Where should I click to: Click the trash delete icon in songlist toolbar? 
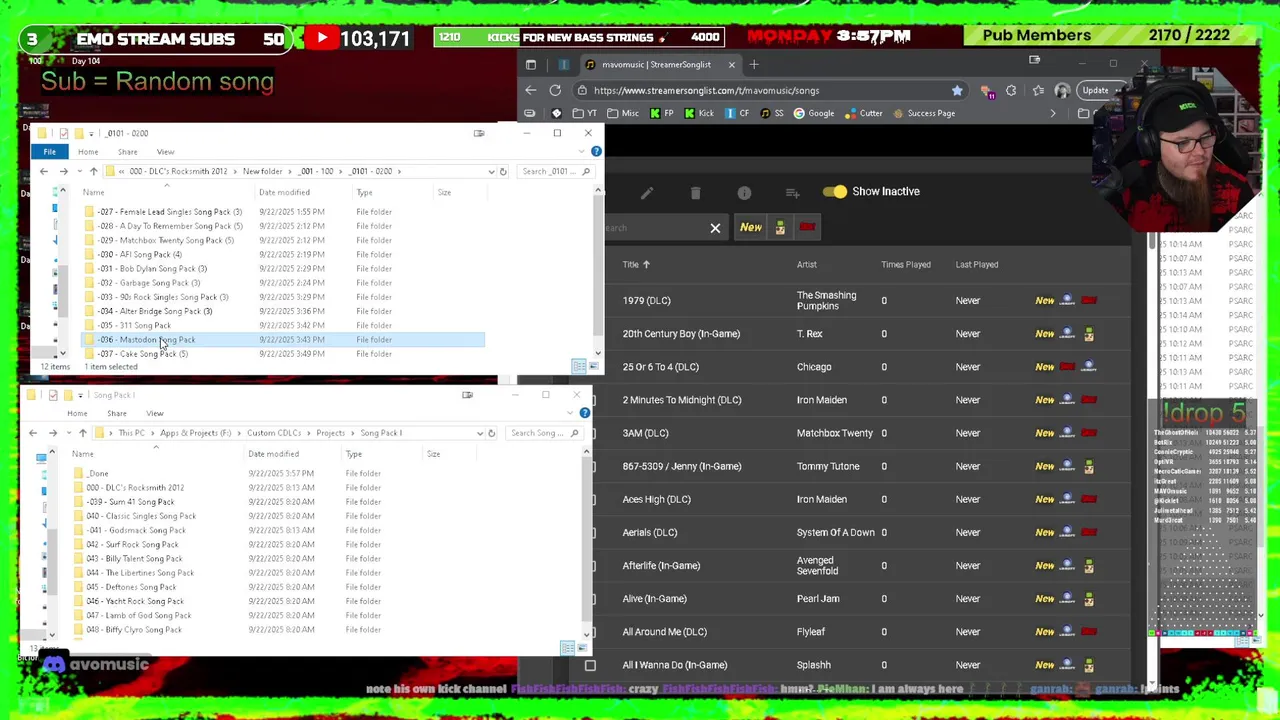point(696,192)
